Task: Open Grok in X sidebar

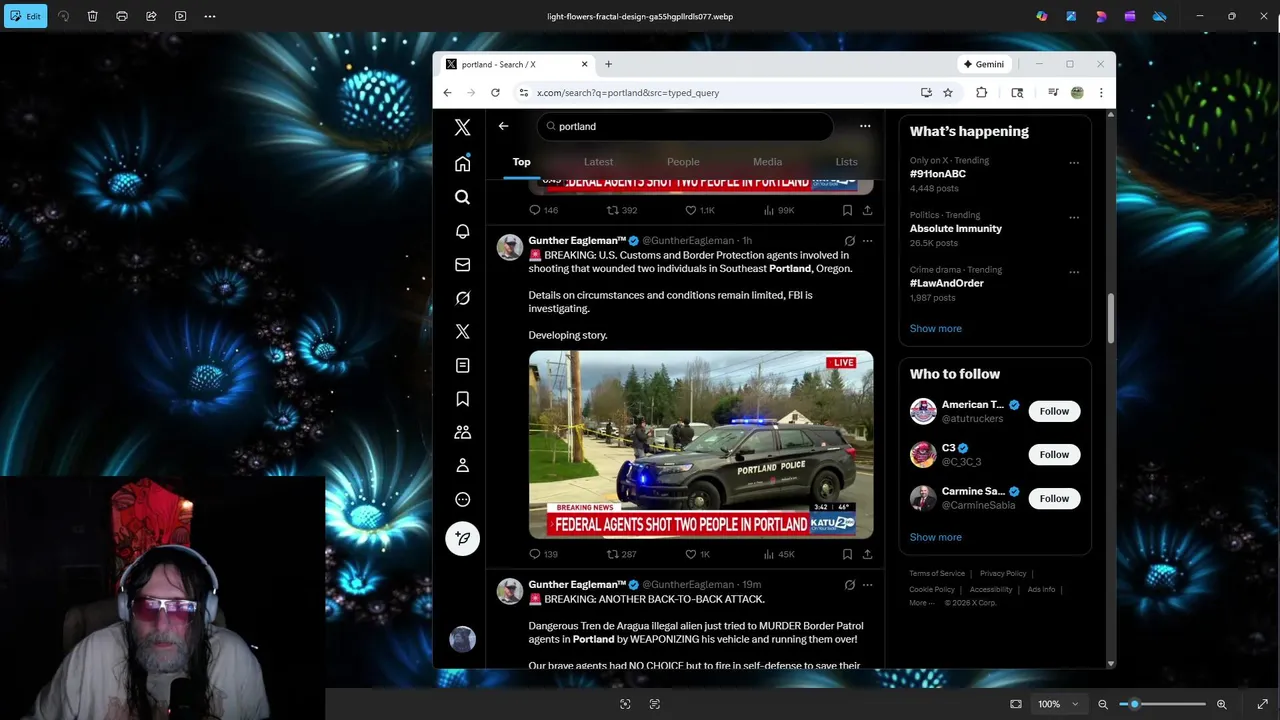Action: click(x=462, y=298)
